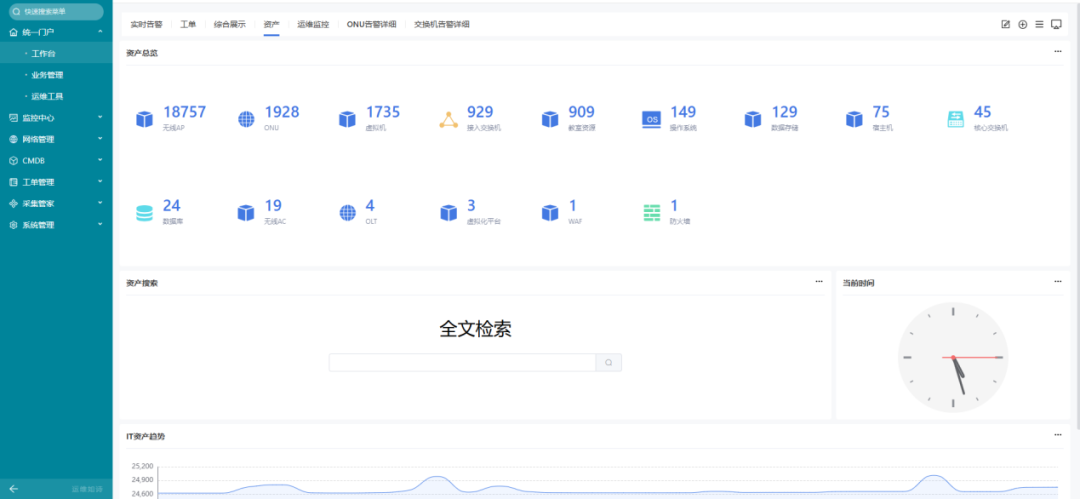
Task: Click the search magnifier button under 全文检索
Action: (608, 363)
